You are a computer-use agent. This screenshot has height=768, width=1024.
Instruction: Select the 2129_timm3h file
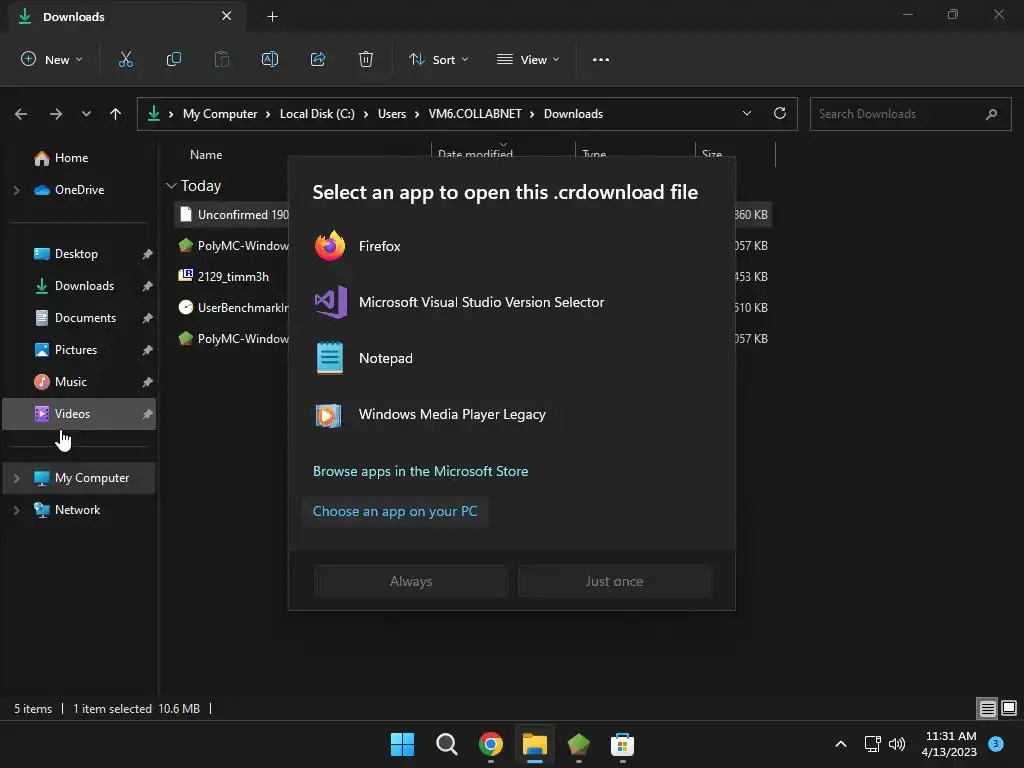click(x=233, y=277)
